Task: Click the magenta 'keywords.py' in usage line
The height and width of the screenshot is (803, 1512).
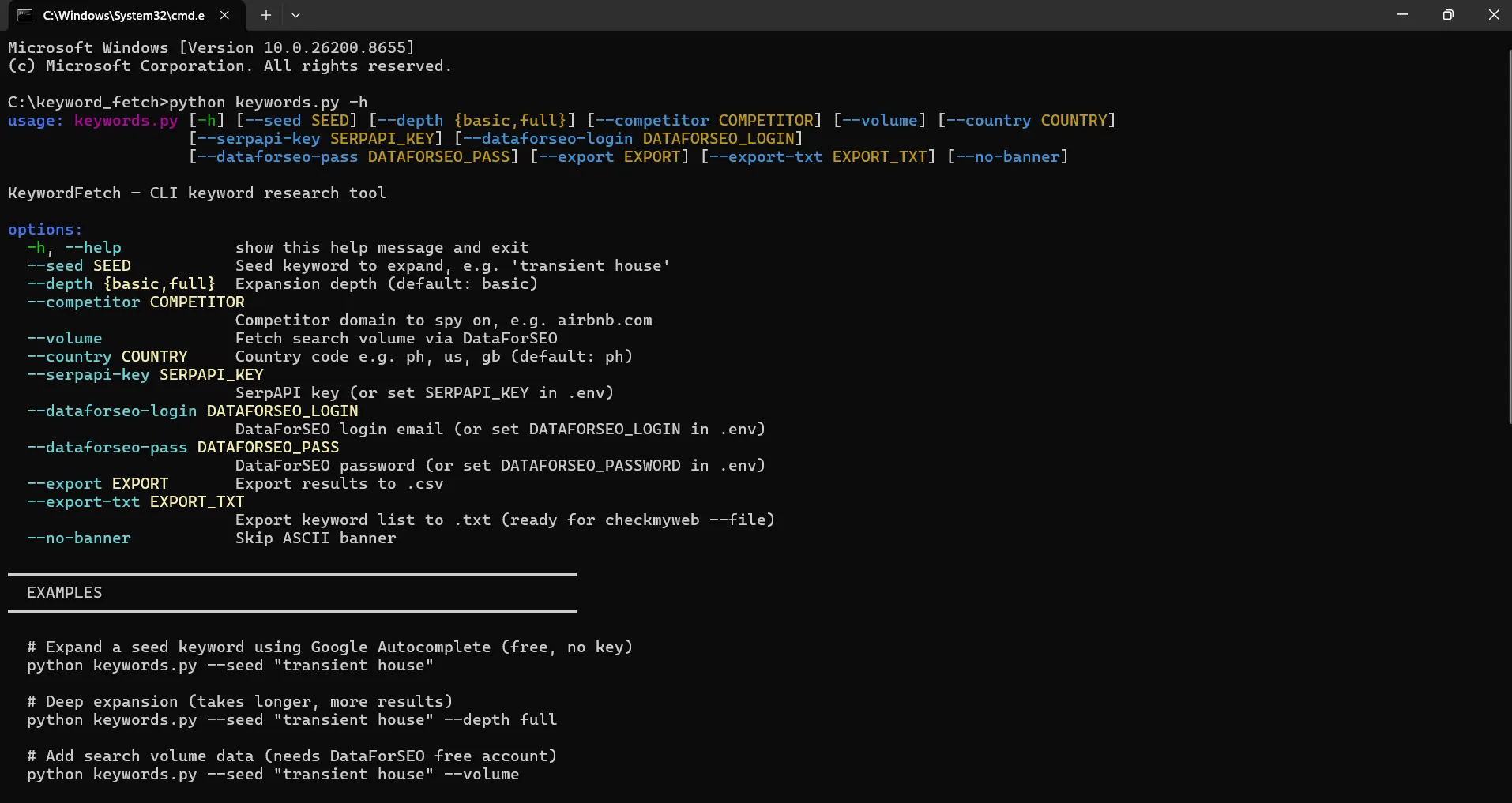Action: (x=126, y=121)
